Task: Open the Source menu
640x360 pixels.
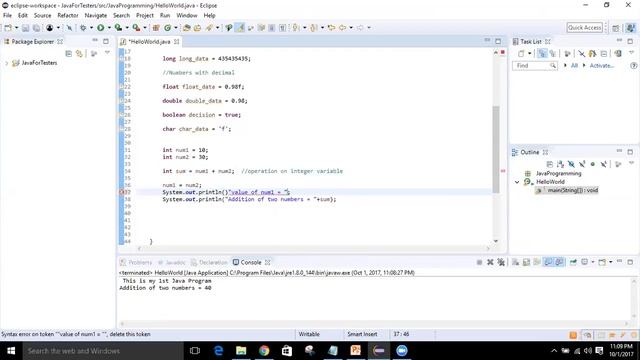Action: coord(42,16)
